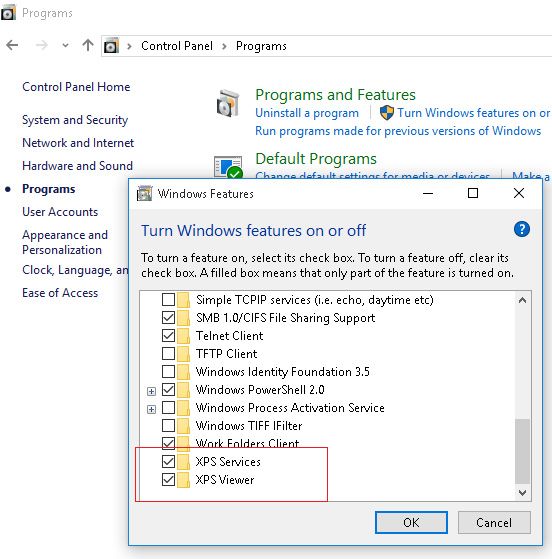Uncheck the XPS Viewer checkbox
This screenshot has width=552, height=559.
point(168,479)
